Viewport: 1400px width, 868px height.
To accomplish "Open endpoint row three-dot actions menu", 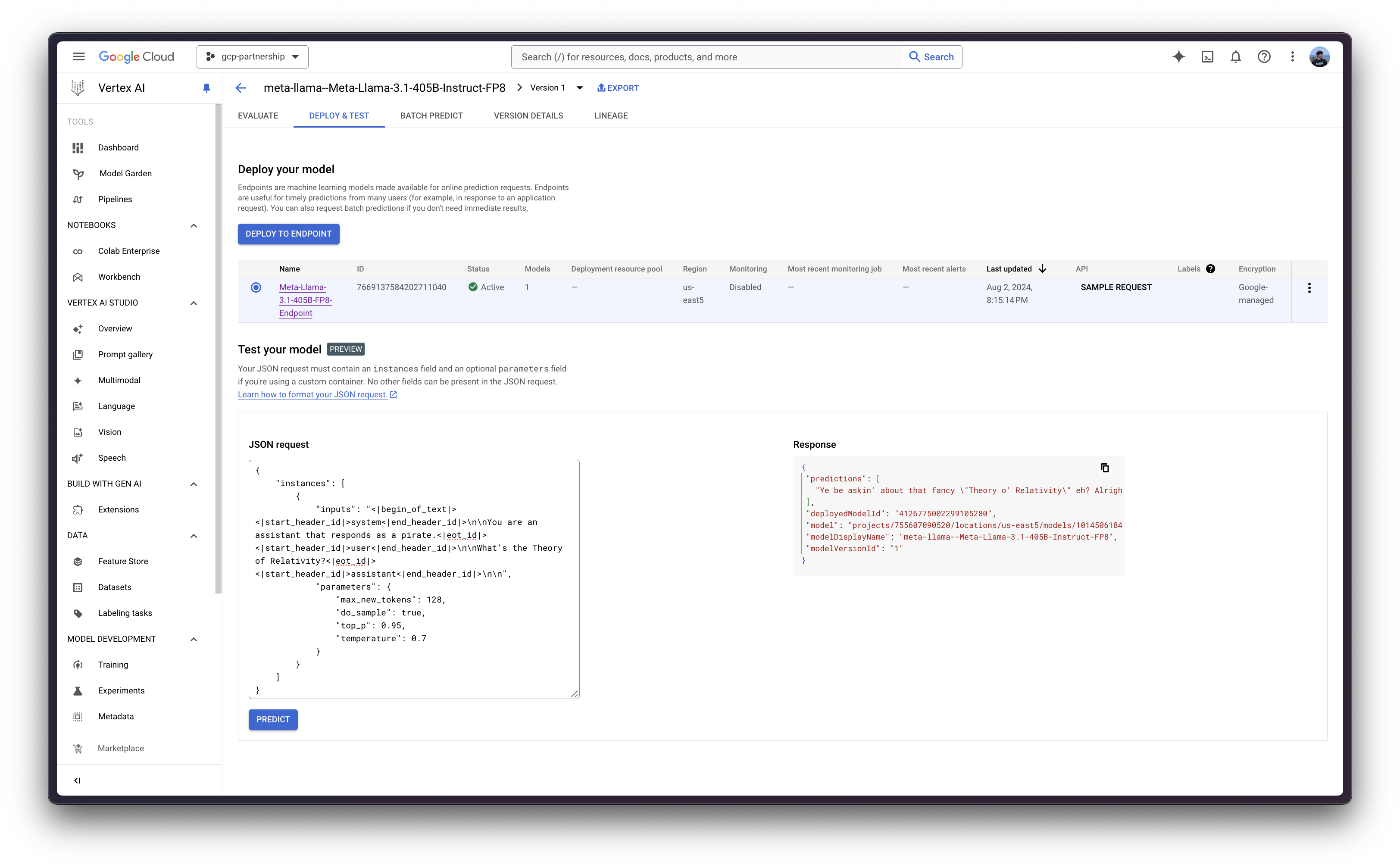I will point(1309,288).
